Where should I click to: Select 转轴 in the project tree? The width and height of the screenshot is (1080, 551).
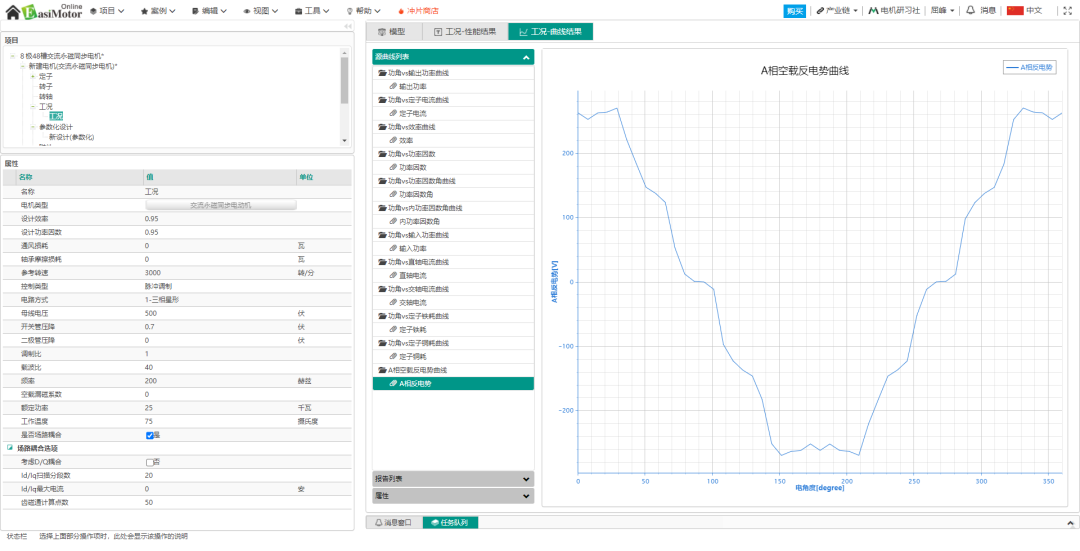[x=45, y=96]
